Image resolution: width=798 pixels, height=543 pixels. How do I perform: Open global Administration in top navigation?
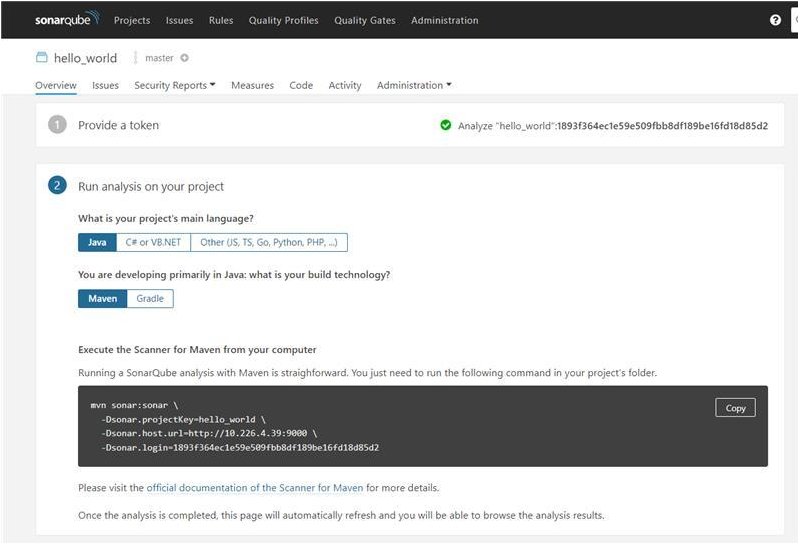point(444,20)
